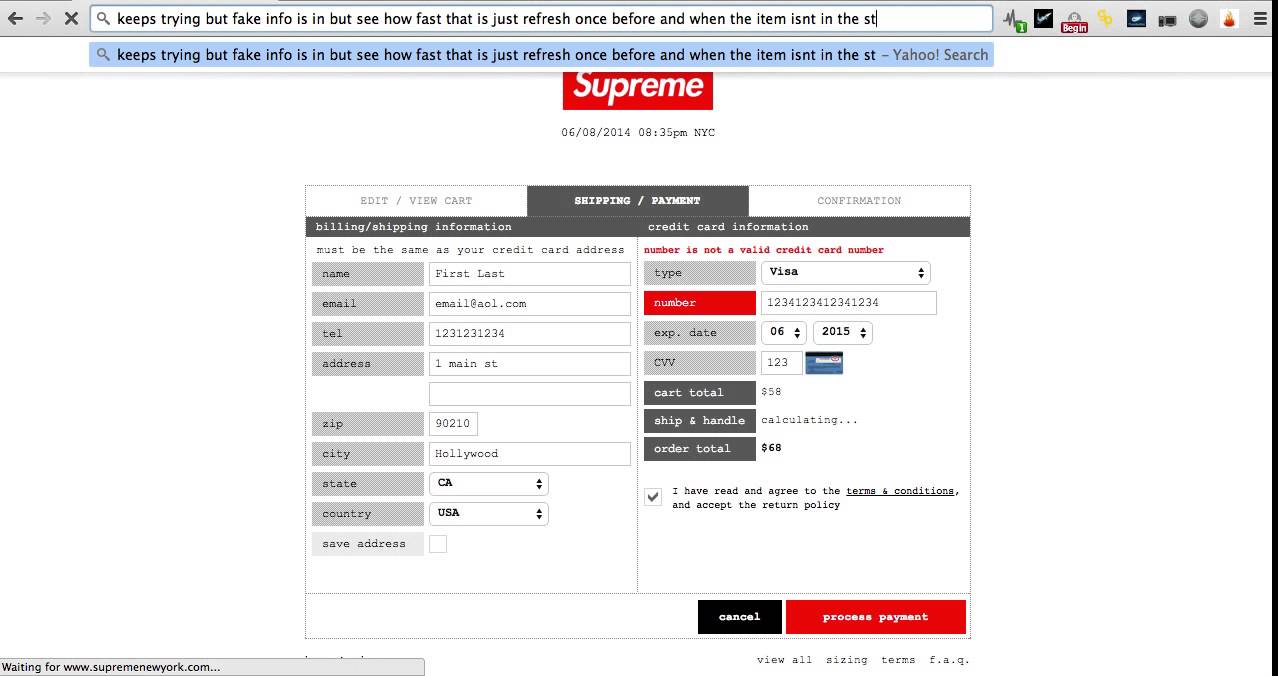Click the view all footer link
This screenshot has width=1278, height=676.
click(784, 660)
